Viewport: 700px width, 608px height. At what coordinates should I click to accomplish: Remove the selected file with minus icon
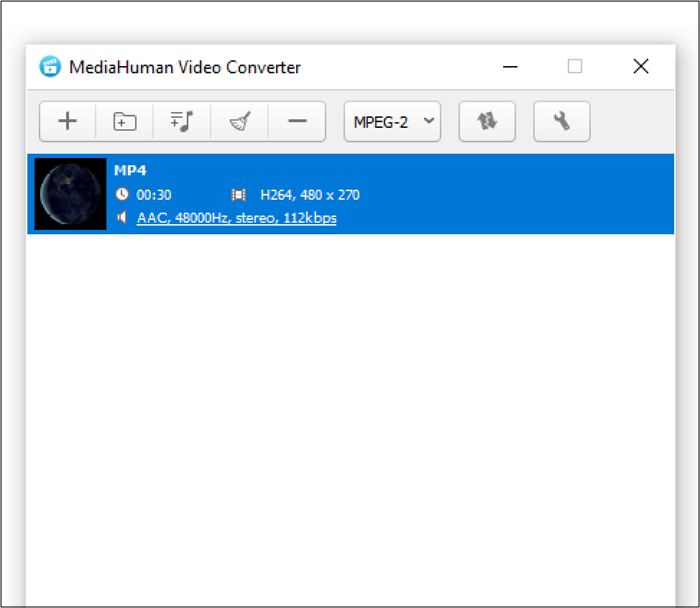297,122
